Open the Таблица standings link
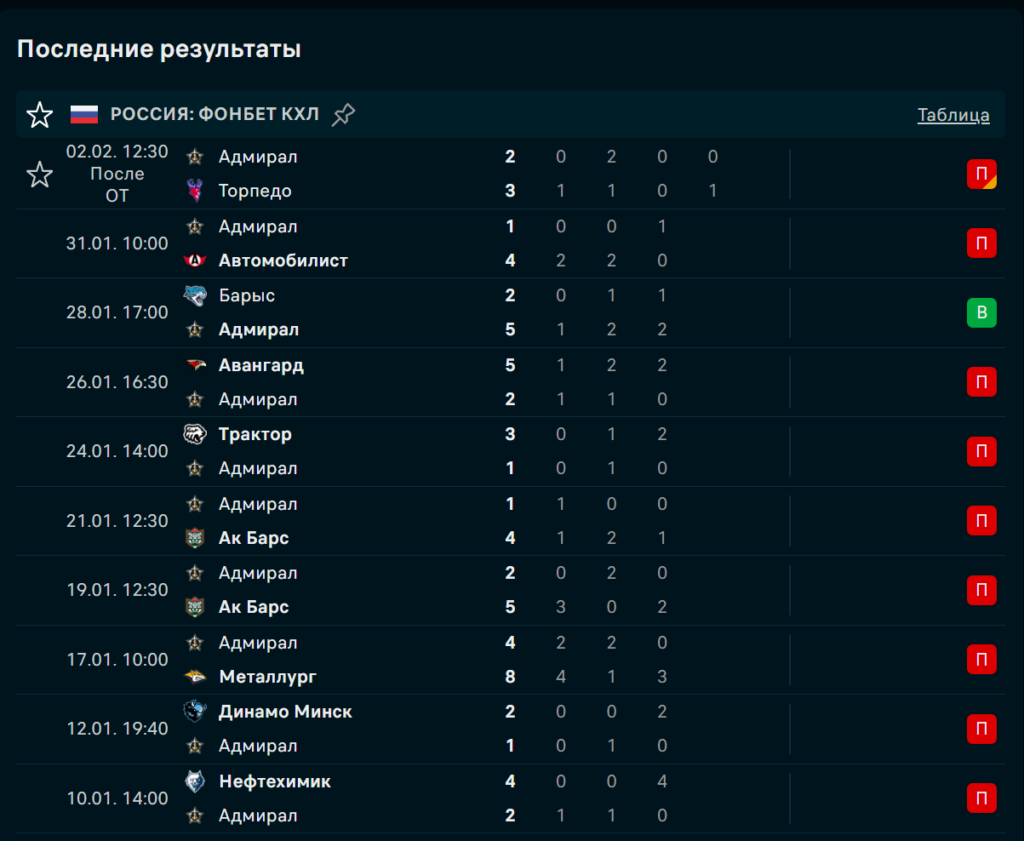 pos(953,115)
